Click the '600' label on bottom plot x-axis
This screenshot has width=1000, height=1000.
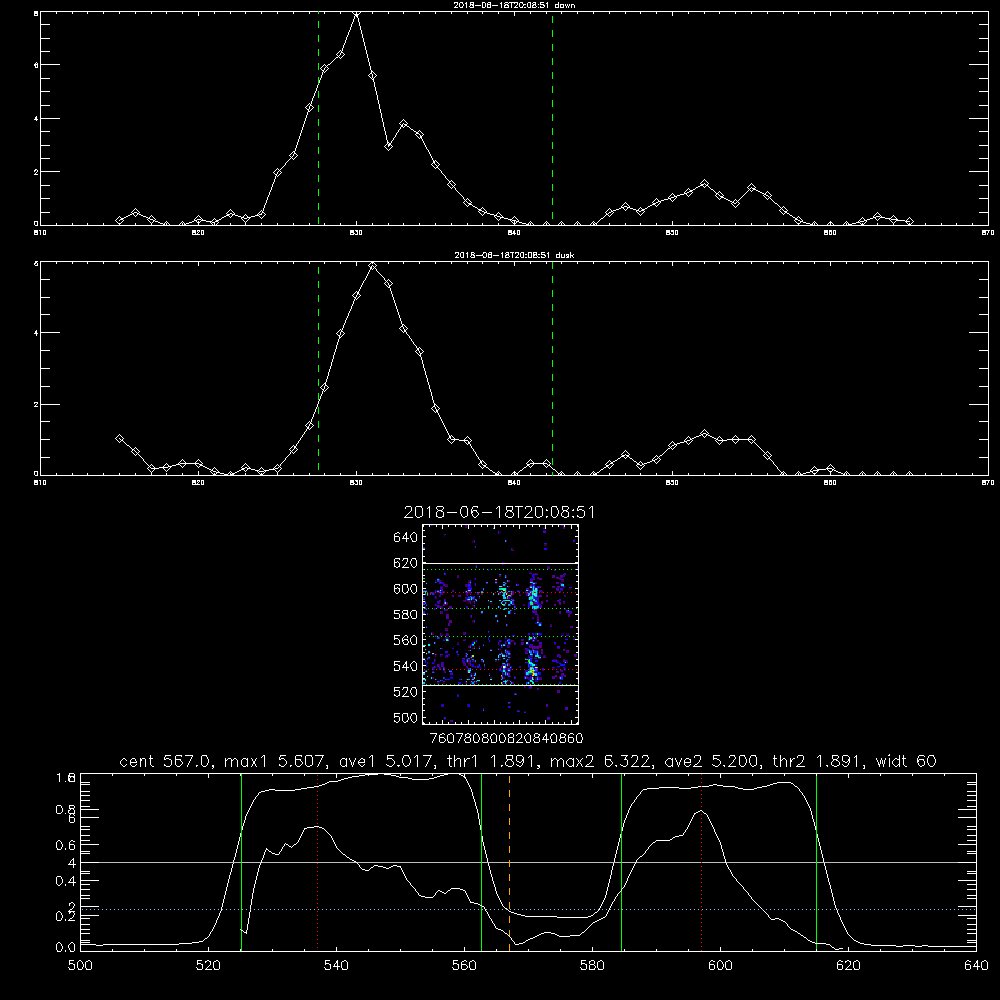click(x=720, y=966)
